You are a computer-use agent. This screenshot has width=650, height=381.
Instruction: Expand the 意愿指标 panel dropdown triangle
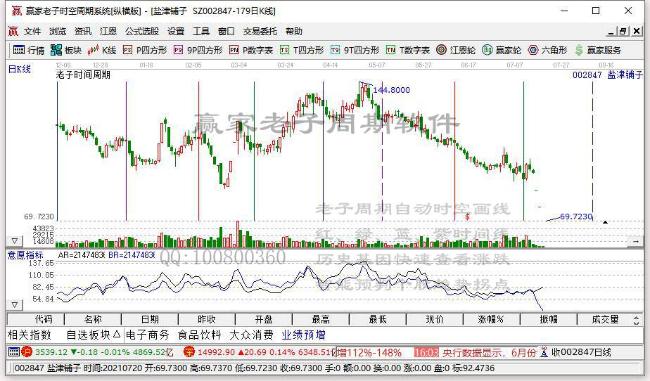point(15,305)
